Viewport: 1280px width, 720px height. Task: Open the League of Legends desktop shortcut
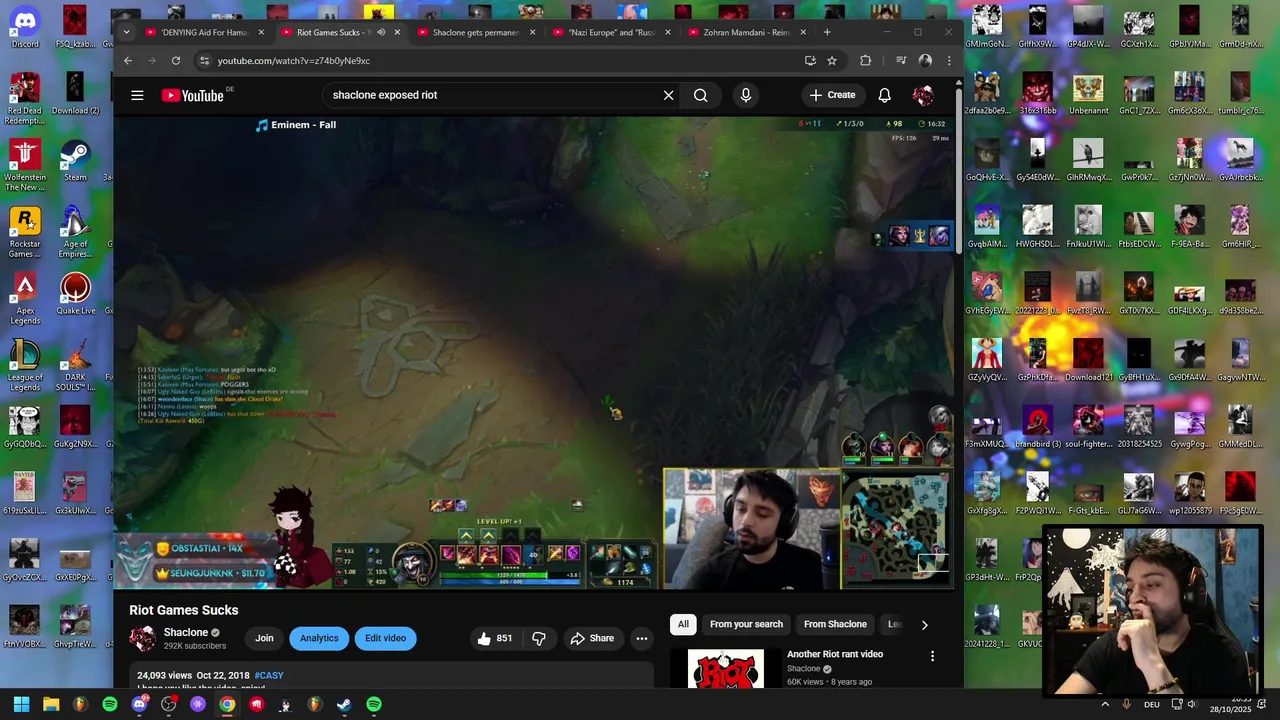coord(25,366)
